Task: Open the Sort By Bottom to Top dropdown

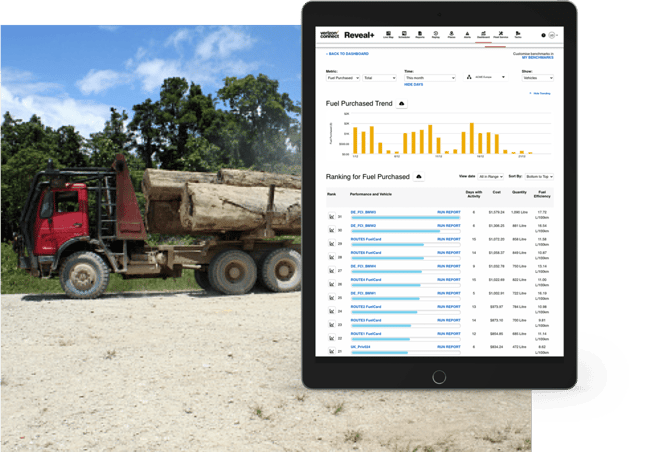Action: pyautogui.click(x=539, y=177)
